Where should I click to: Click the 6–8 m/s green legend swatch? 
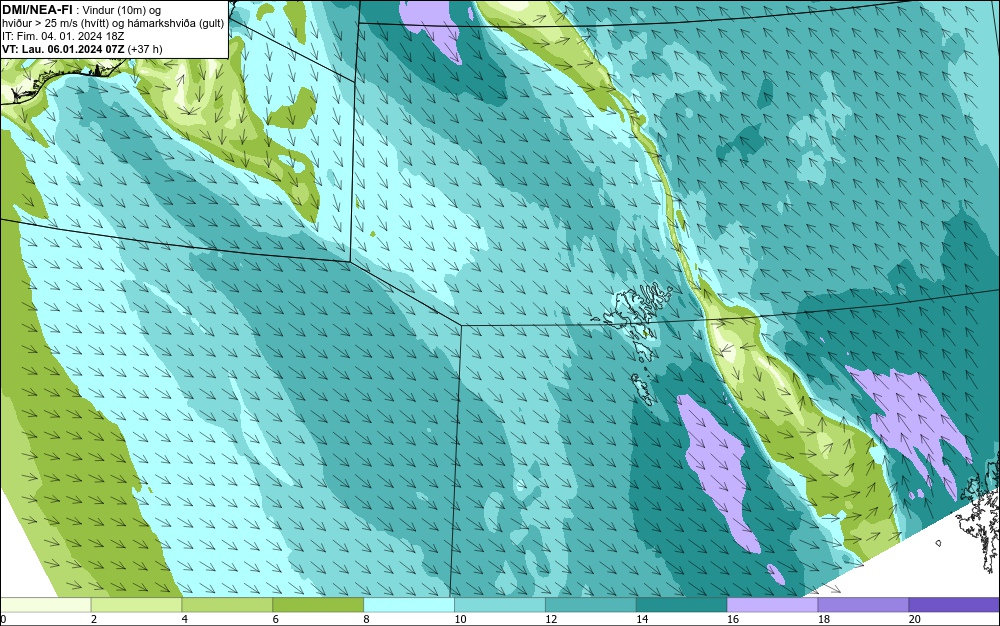point(318,605)
